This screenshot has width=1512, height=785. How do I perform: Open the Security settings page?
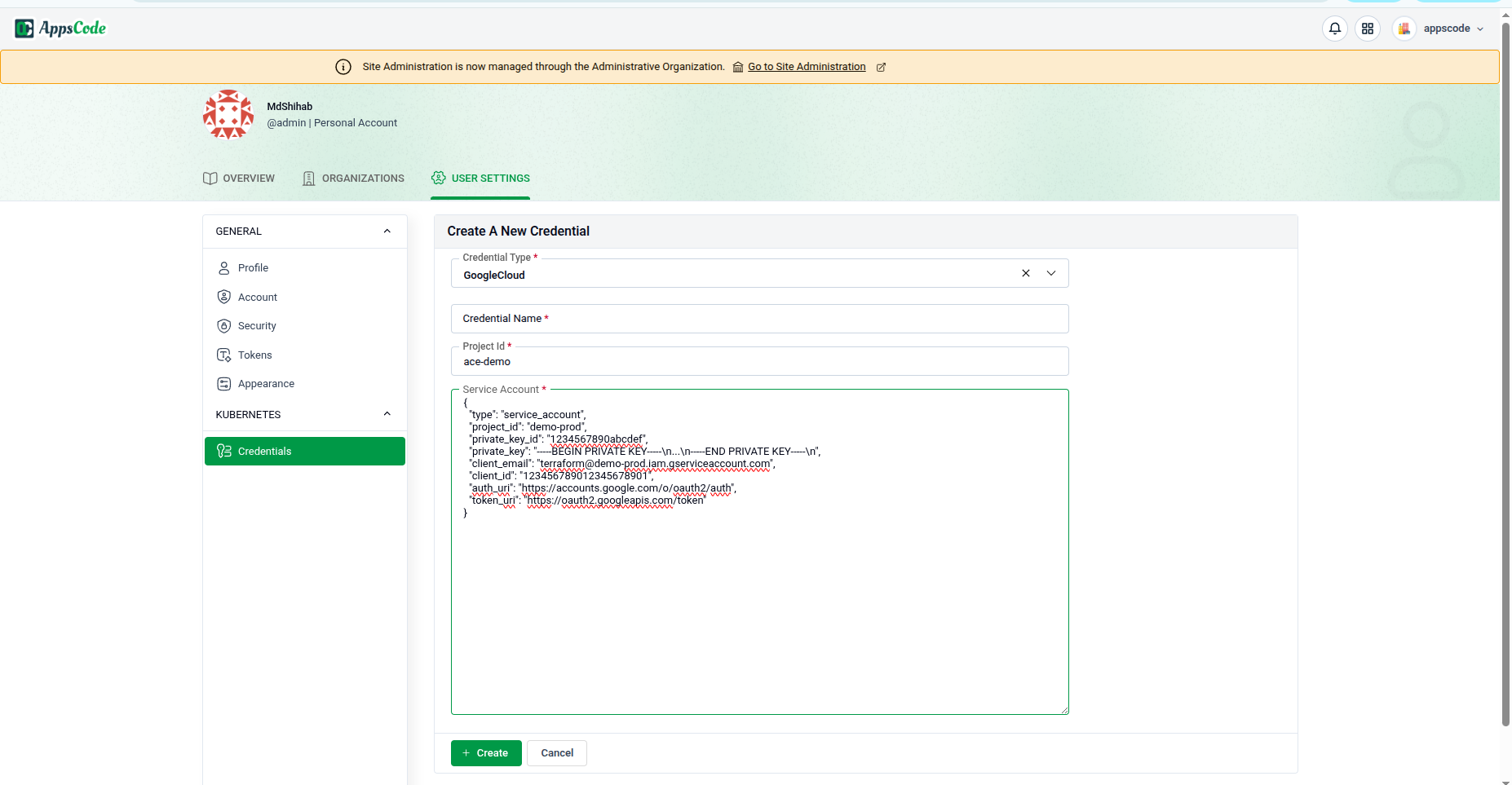[x=305, y=326]
